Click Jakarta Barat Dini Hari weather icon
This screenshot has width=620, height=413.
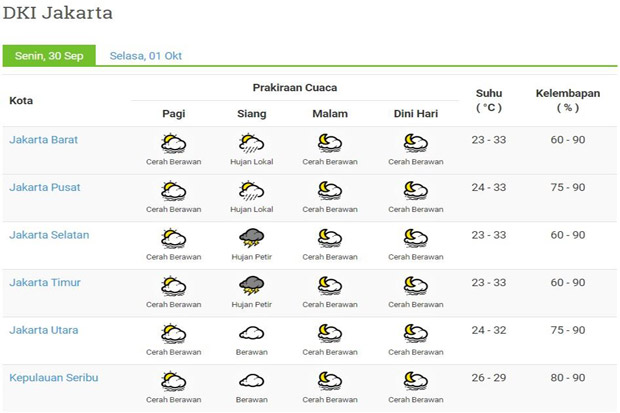[x=416, y=143]
